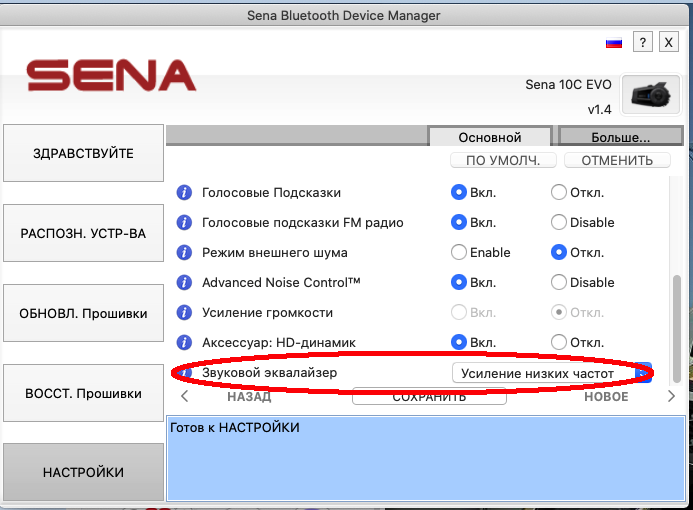Click the ОТМЕНИТЬ button

click(x=617, y=160)
